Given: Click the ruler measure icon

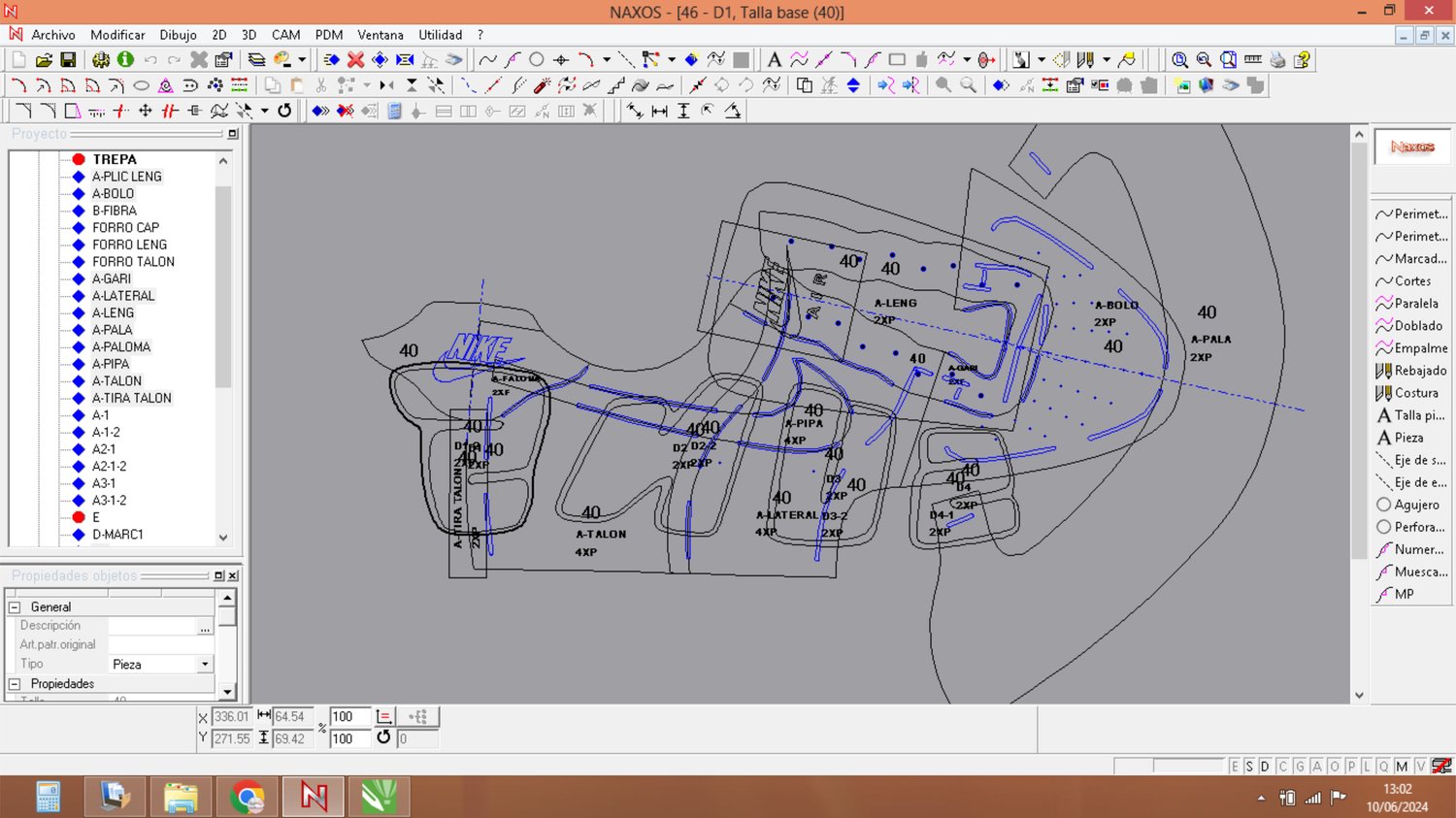Looking at the screenshot, I should (1253, 60).
